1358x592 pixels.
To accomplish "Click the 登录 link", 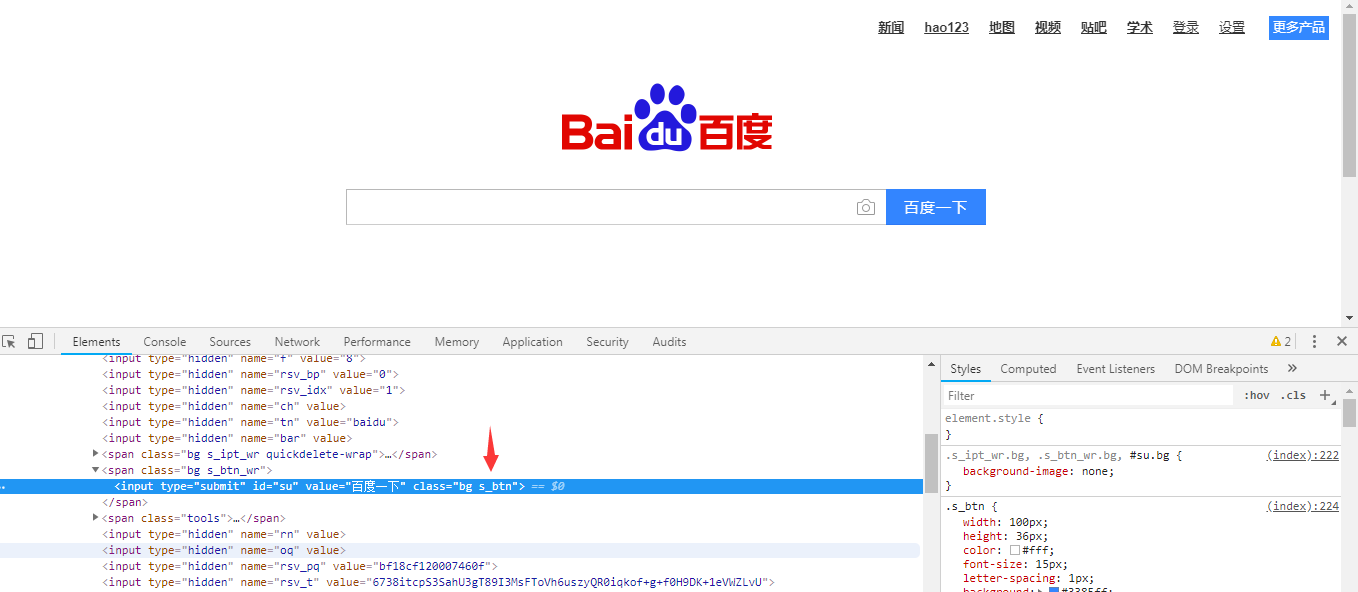I will (x=1186, y=27).
